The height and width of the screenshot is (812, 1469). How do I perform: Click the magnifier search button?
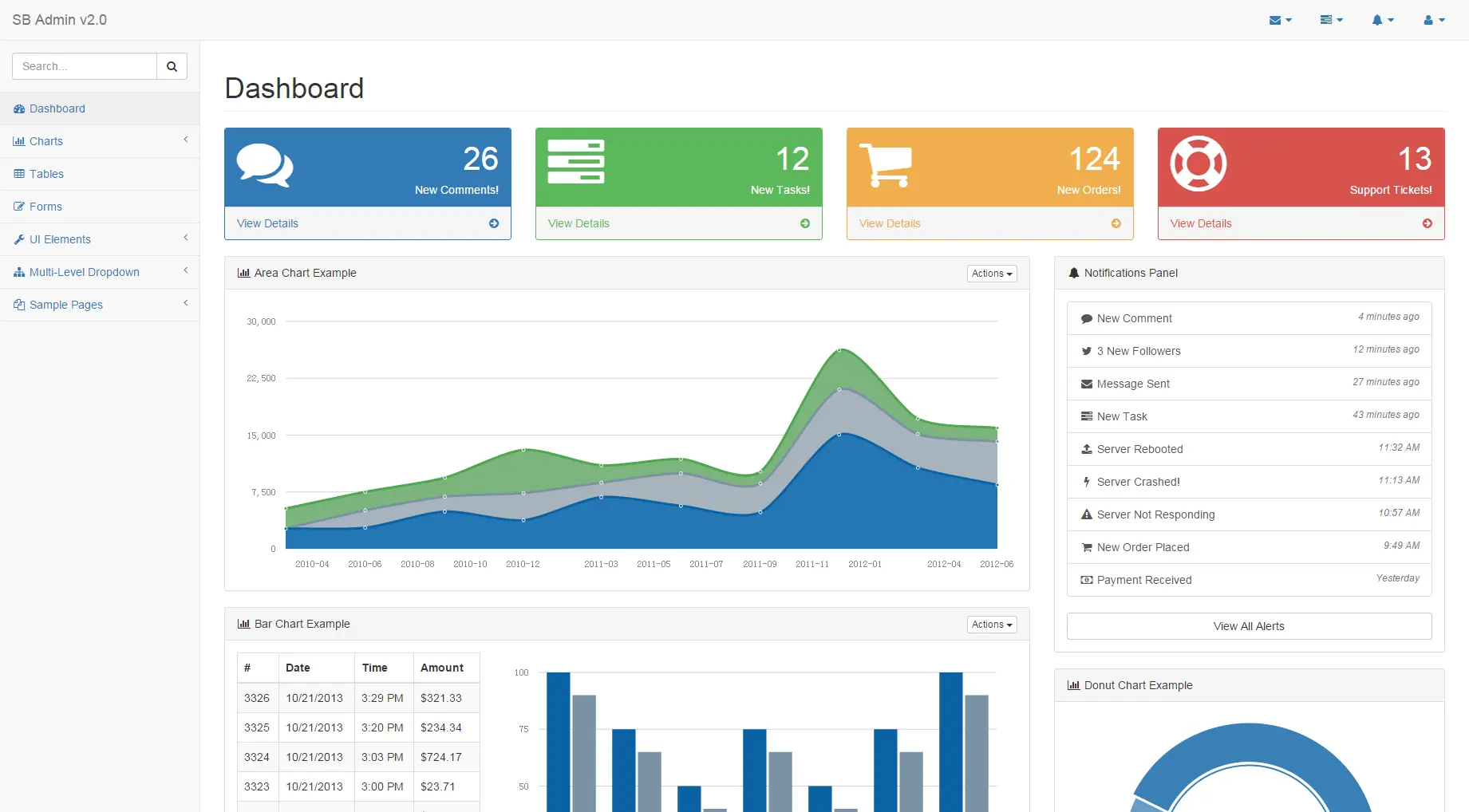[172, 66]
